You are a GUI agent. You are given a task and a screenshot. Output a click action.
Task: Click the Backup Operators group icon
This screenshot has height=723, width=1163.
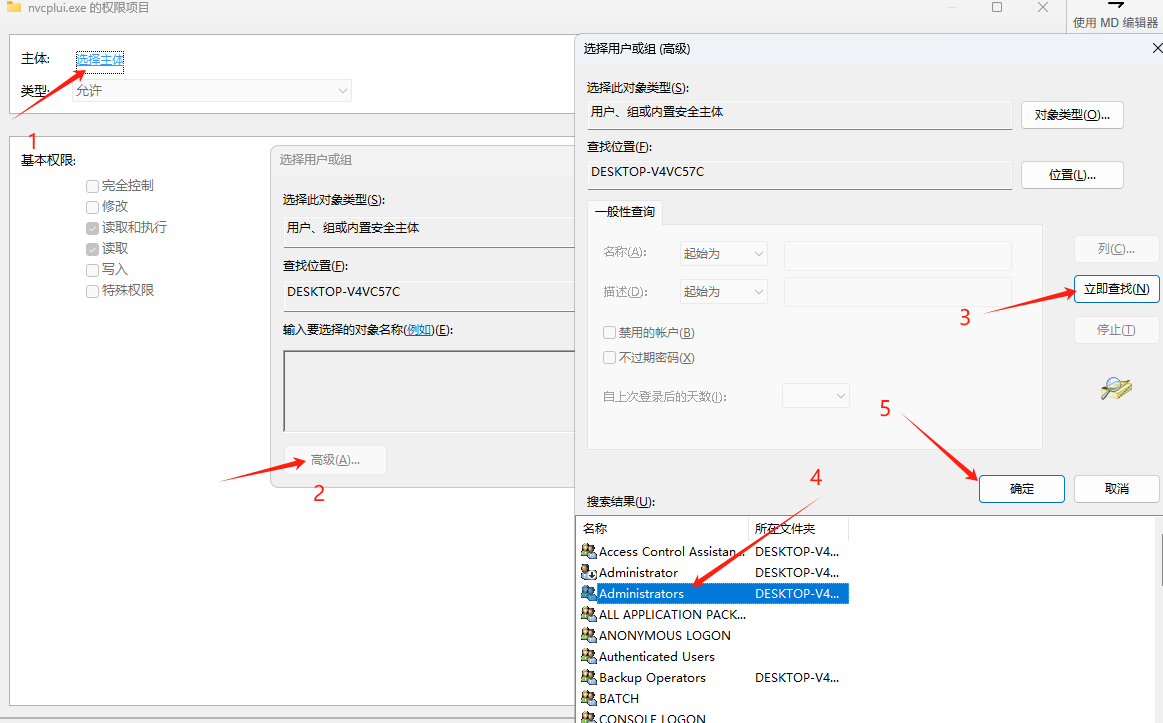pos(589,677)
